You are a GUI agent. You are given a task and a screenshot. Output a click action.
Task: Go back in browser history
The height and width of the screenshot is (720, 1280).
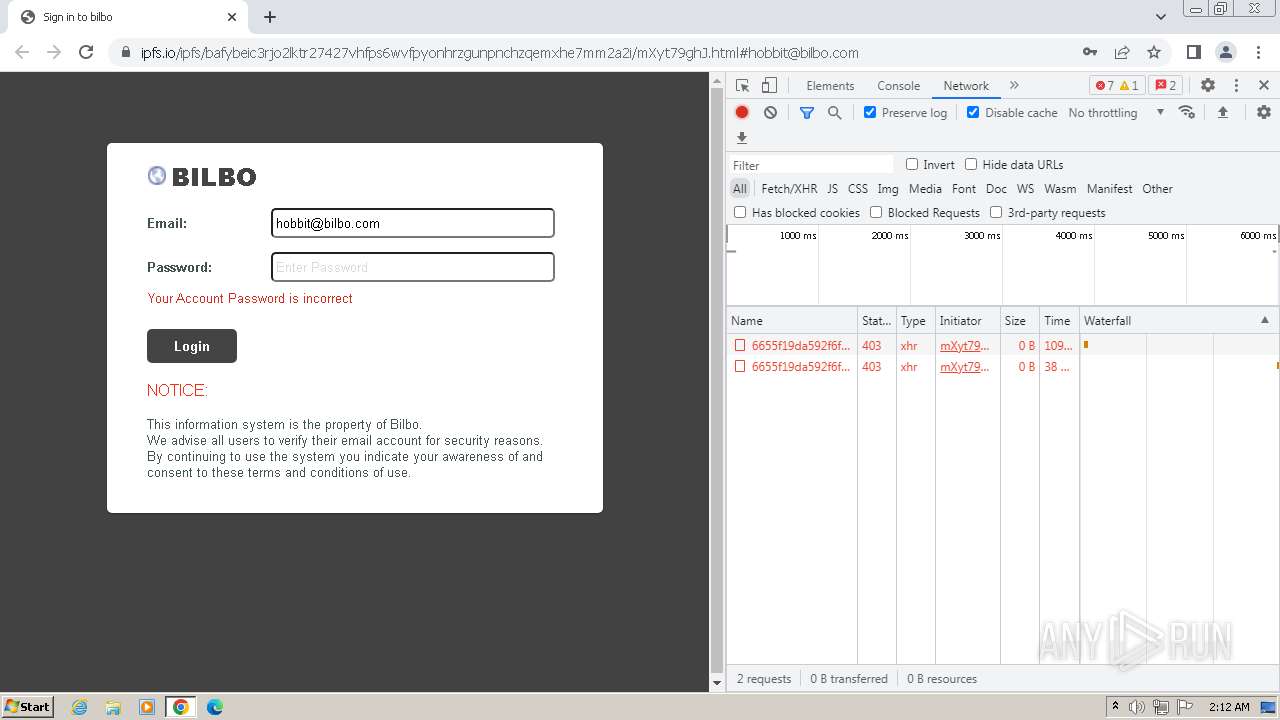(x=22, y=52)
